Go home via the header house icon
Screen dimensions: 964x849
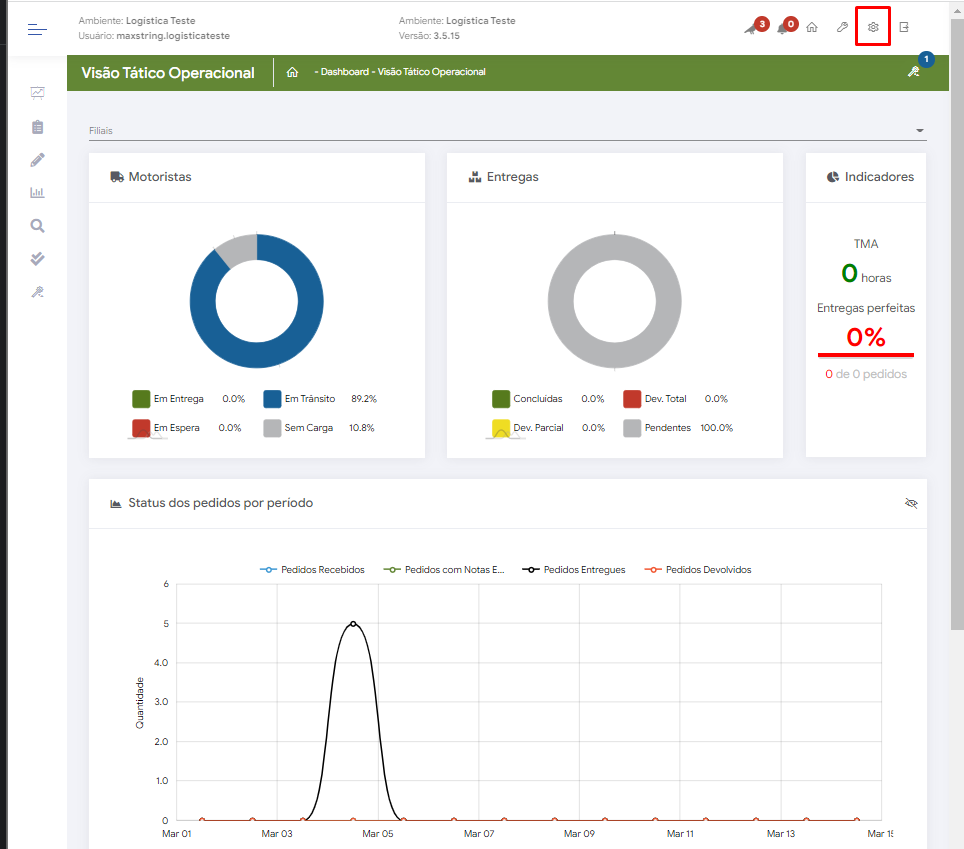(x=812, y=27)
